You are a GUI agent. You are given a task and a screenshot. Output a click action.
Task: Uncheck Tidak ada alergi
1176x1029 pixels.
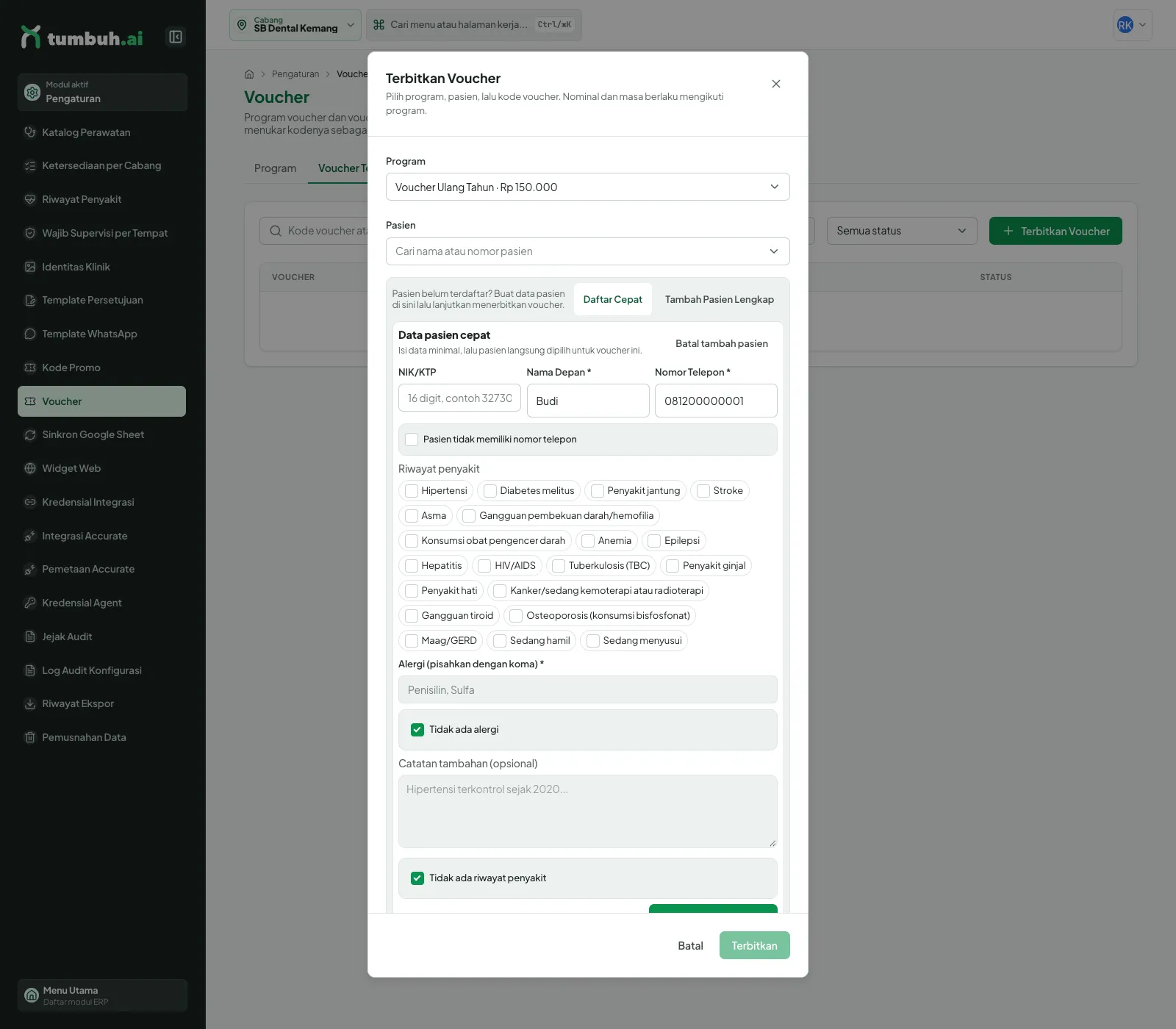[x=417, y=730]
